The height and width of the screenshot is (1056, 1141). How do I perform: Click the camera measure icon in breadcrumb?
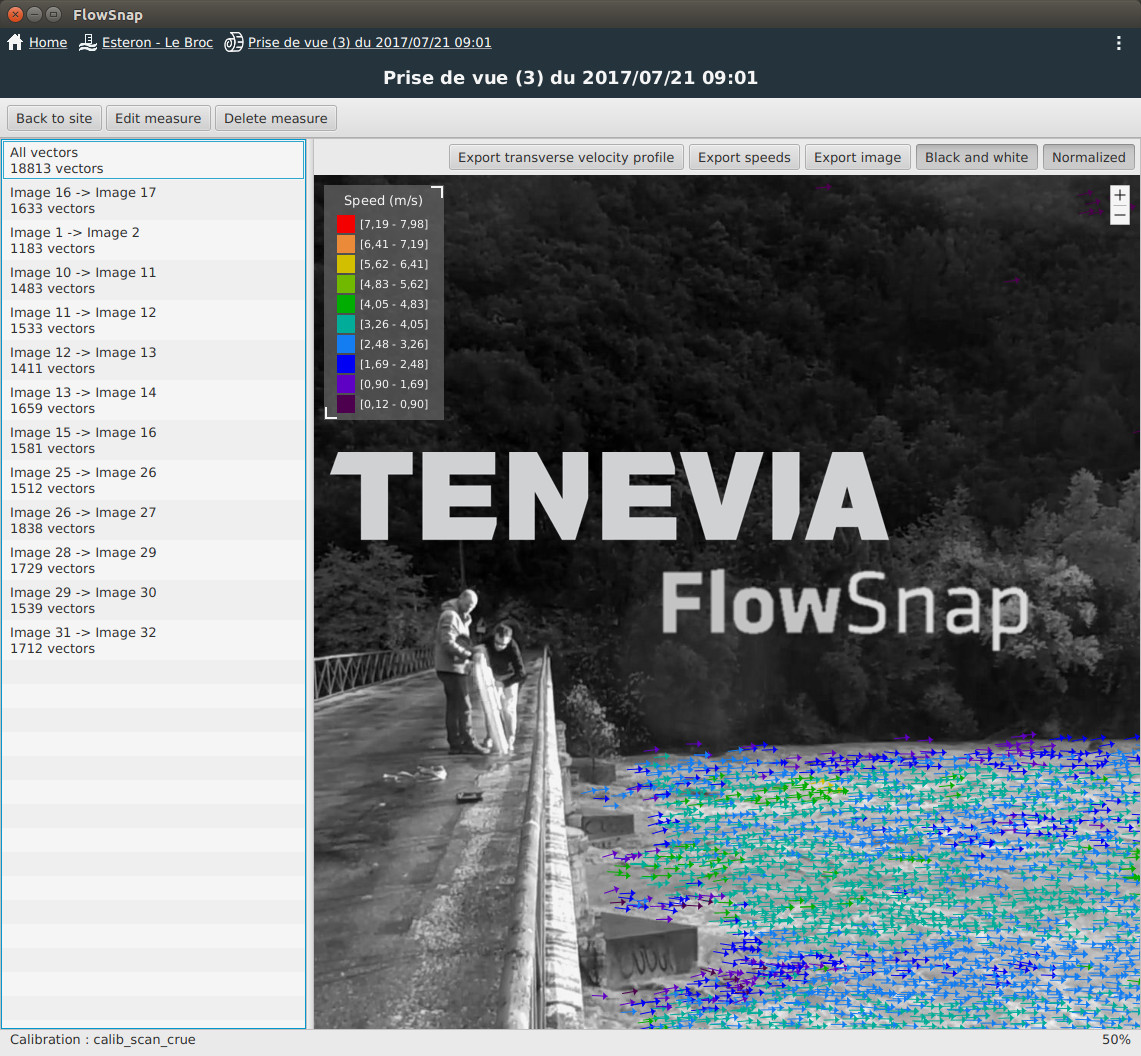coord(234,42)
